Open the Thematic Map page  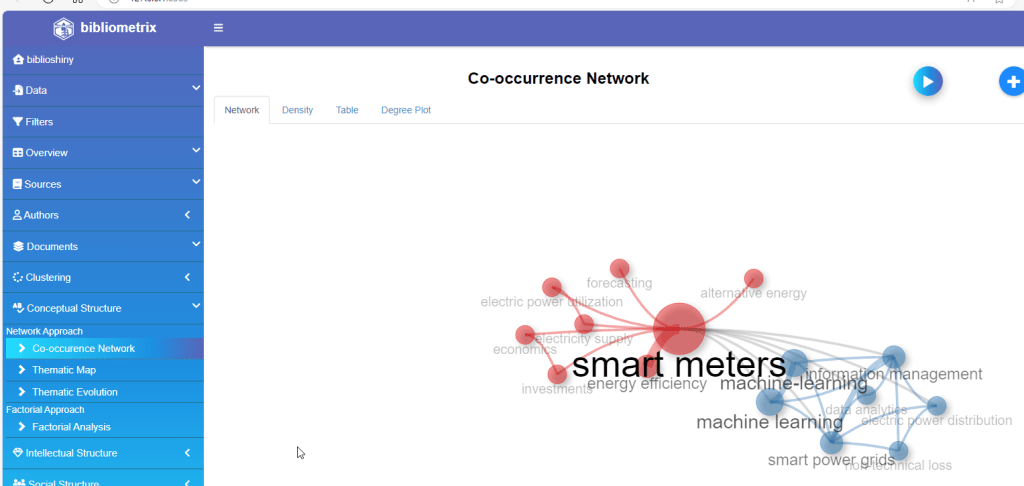pyautogui.click(x=64, y=370)
